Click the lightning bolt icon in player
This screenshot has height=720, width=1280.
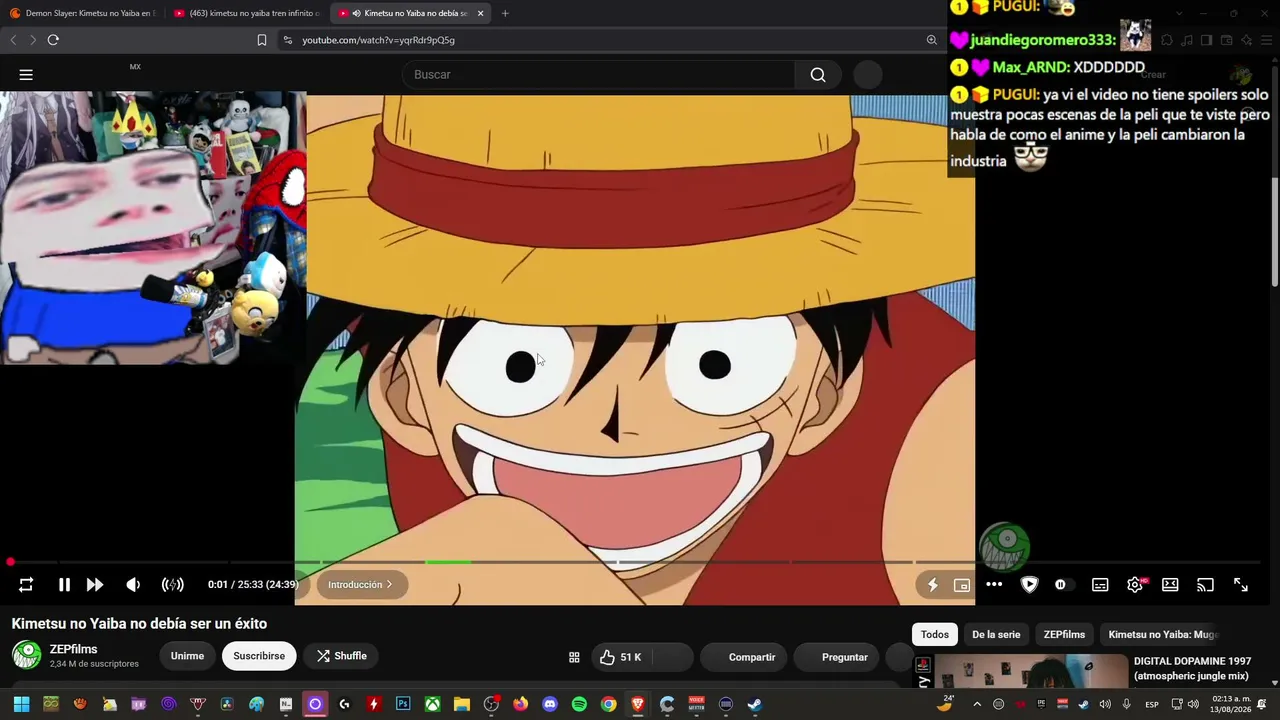click(932, 585)
